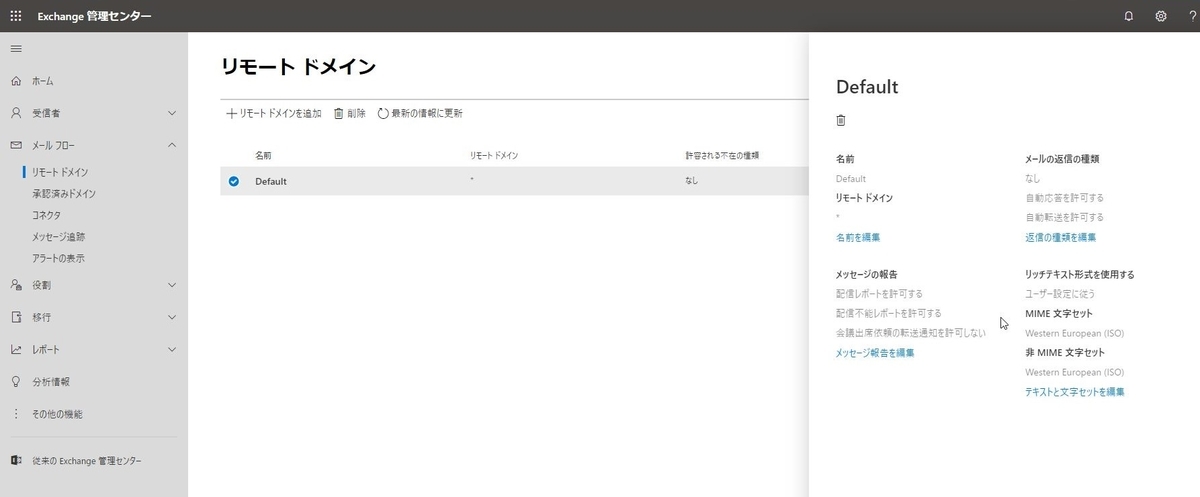
Task: Click the Default name in the table row
Action: coord(271,181)
